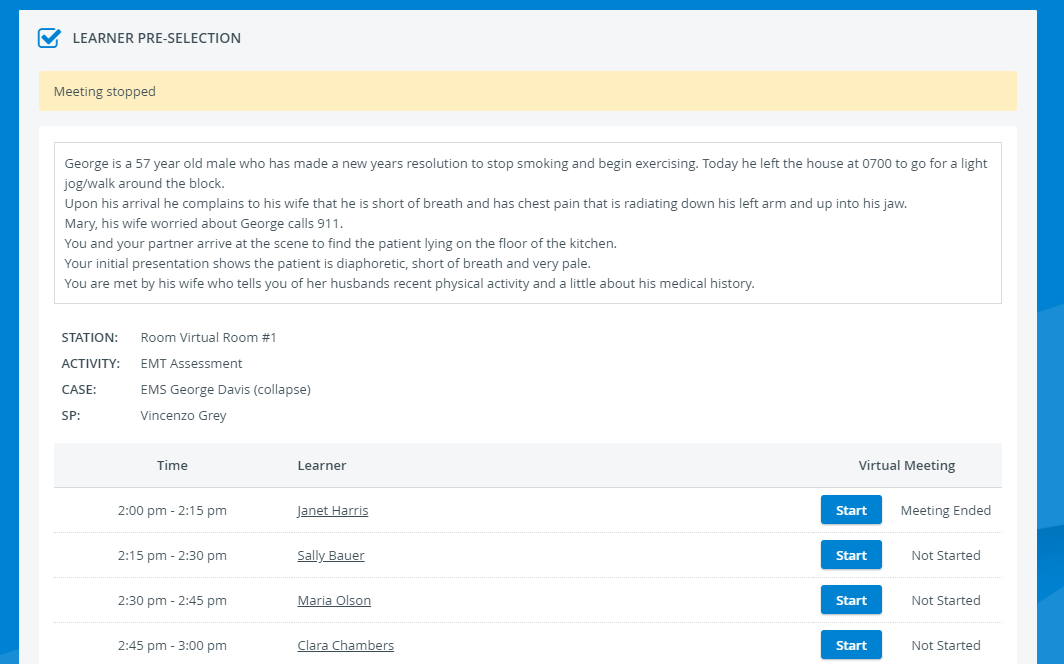Start the virtual meeting for Sally Bauer
This screenshot has width=1064, height=664.
click(851, 555)
